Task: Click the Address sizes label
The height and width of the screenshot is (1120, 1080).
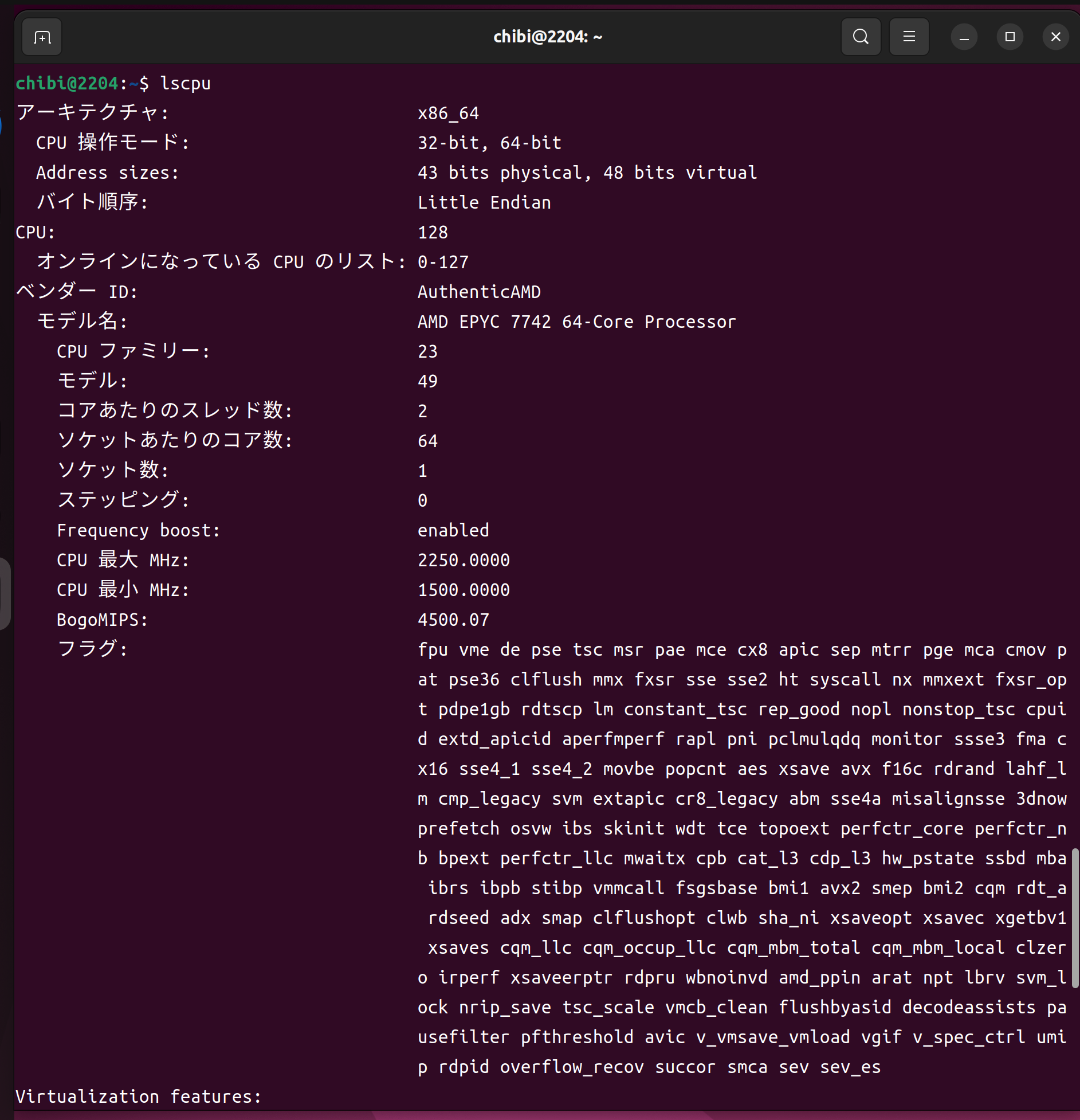Action: [x=107, y=173]
